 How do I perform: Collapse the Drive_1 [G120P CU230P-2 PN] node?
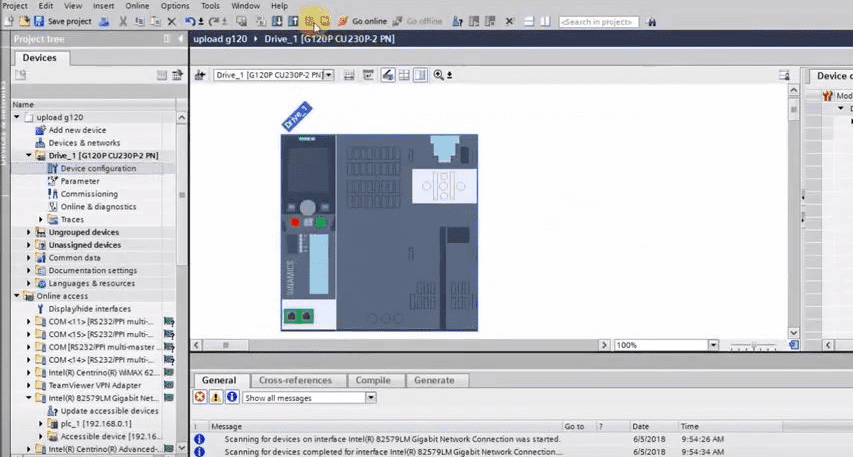(x=29, y=156)
